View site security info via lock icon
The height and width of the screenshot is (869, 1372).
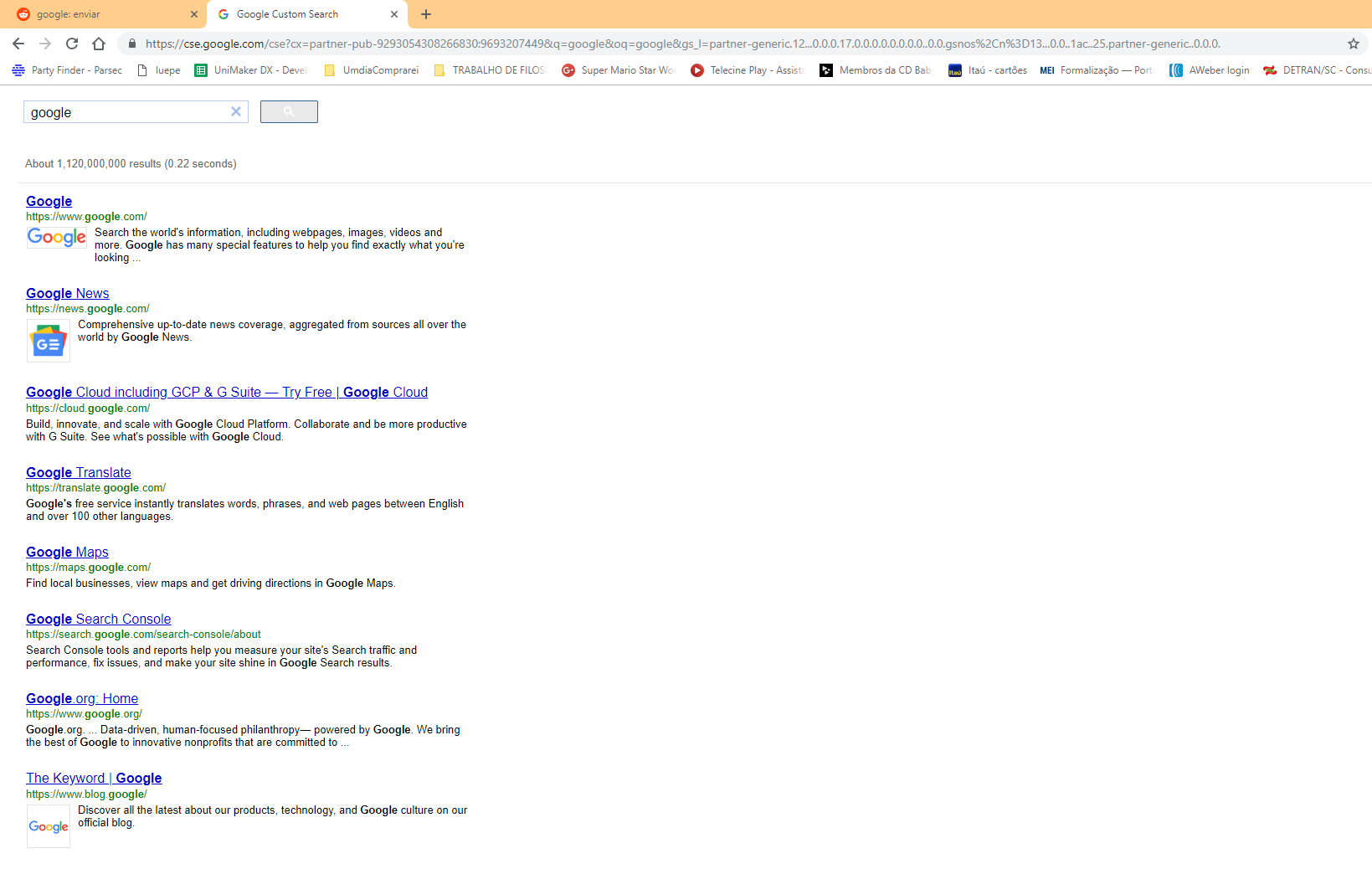131,44
